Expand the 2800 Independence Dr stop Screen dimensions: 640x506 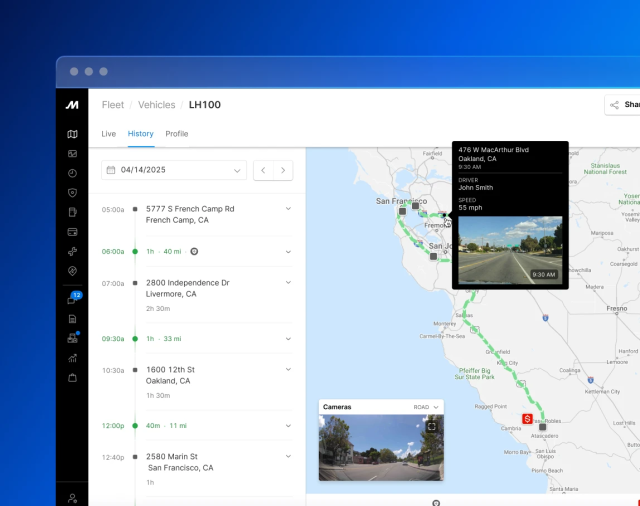(288, 283)
